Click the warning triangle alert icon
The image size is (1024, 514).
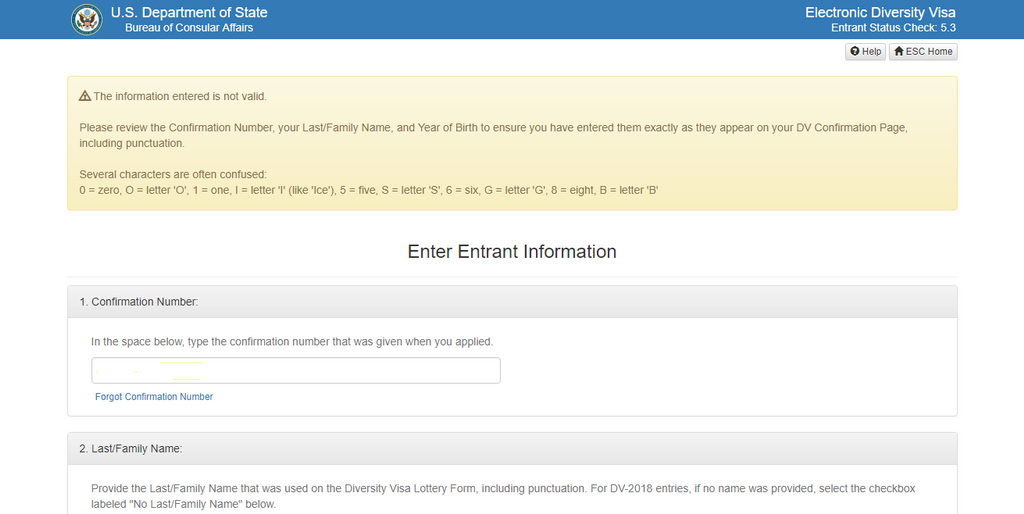pos(85,97)
